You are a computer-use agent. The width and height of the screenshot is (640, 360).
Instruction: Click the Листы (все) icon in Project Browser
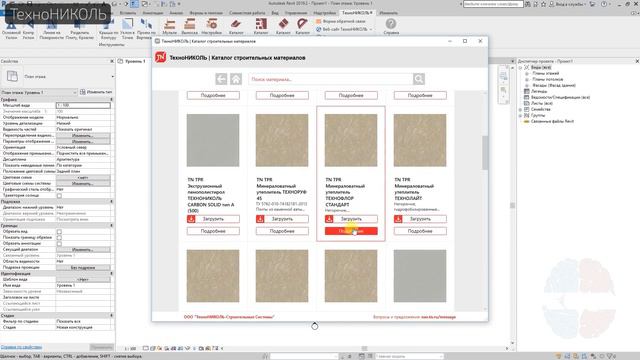[527, 103]
